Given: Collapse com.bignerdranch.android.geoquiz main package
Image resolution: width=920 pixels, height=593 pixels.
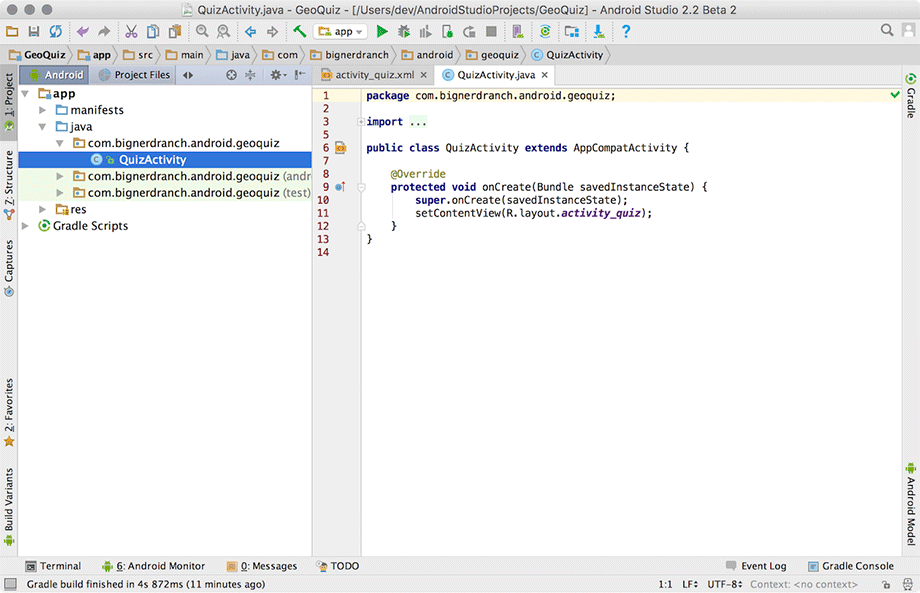Looking at the screenshot, I should pyautogui.click(x=60, y=143).
